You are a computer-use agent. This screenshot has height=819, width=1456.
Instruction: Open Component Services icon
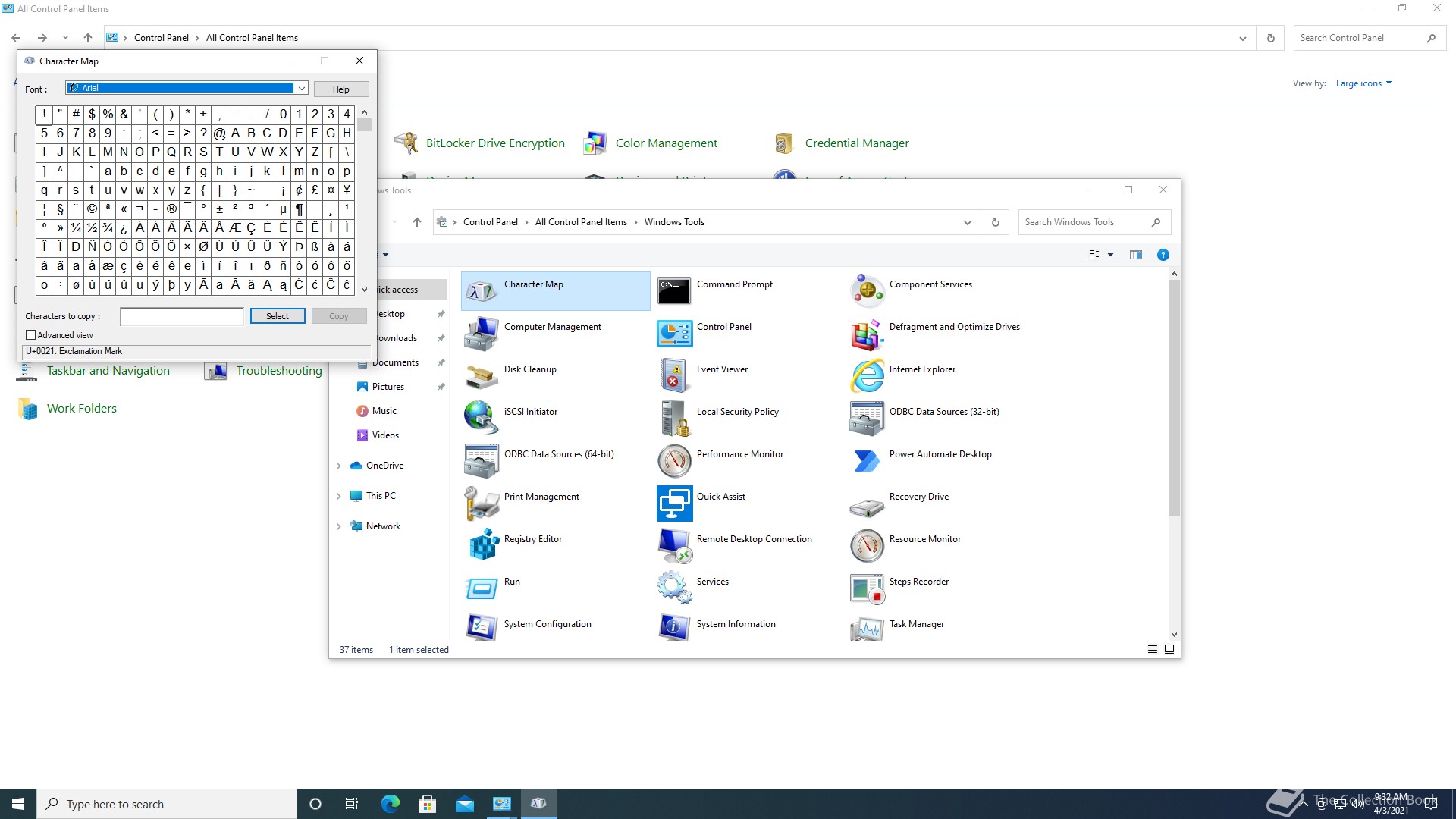pyautogui.click(x=867, y=290)
